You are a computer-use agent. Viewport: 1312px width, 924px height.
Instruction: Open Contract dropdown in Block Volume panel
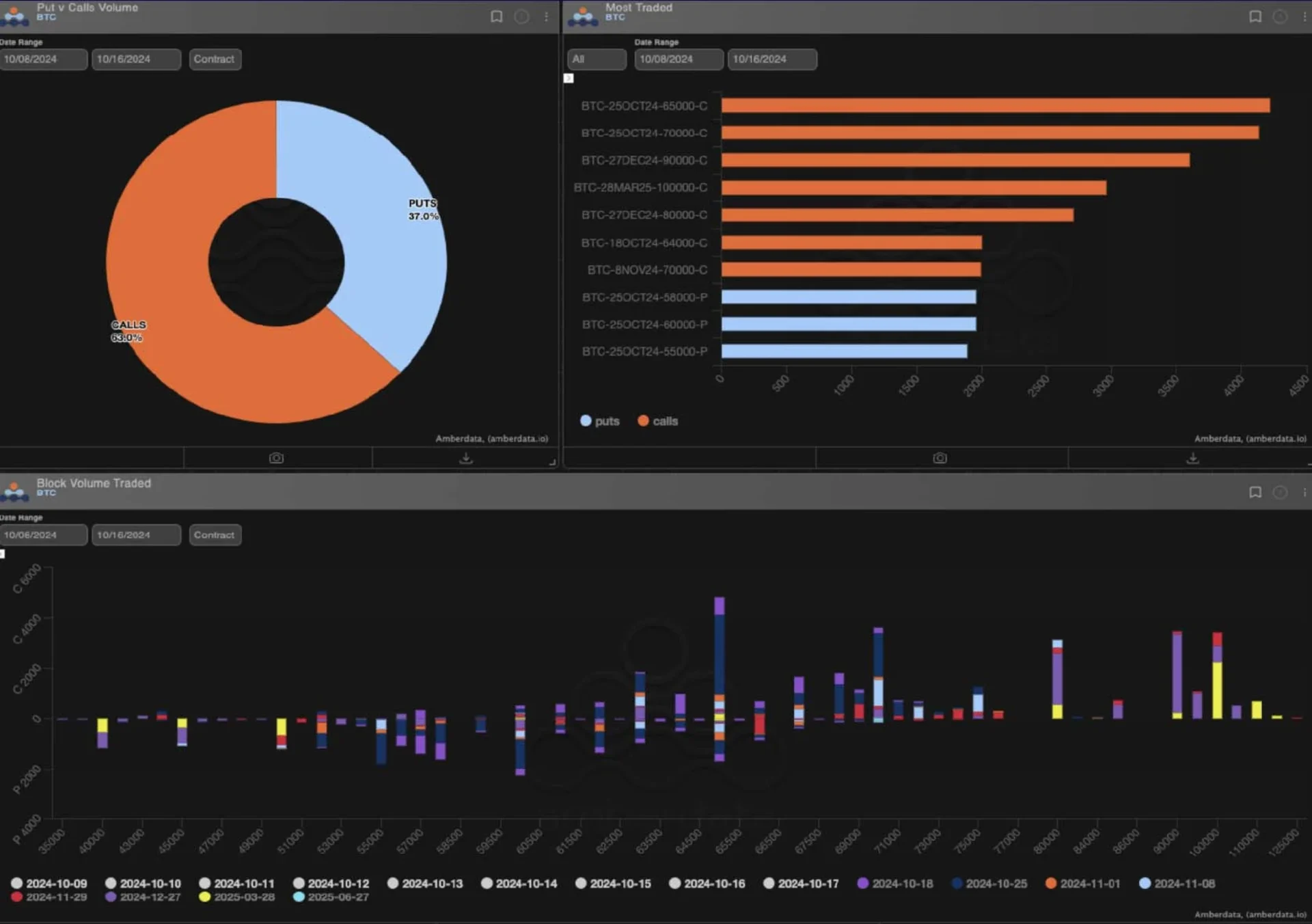215,535
